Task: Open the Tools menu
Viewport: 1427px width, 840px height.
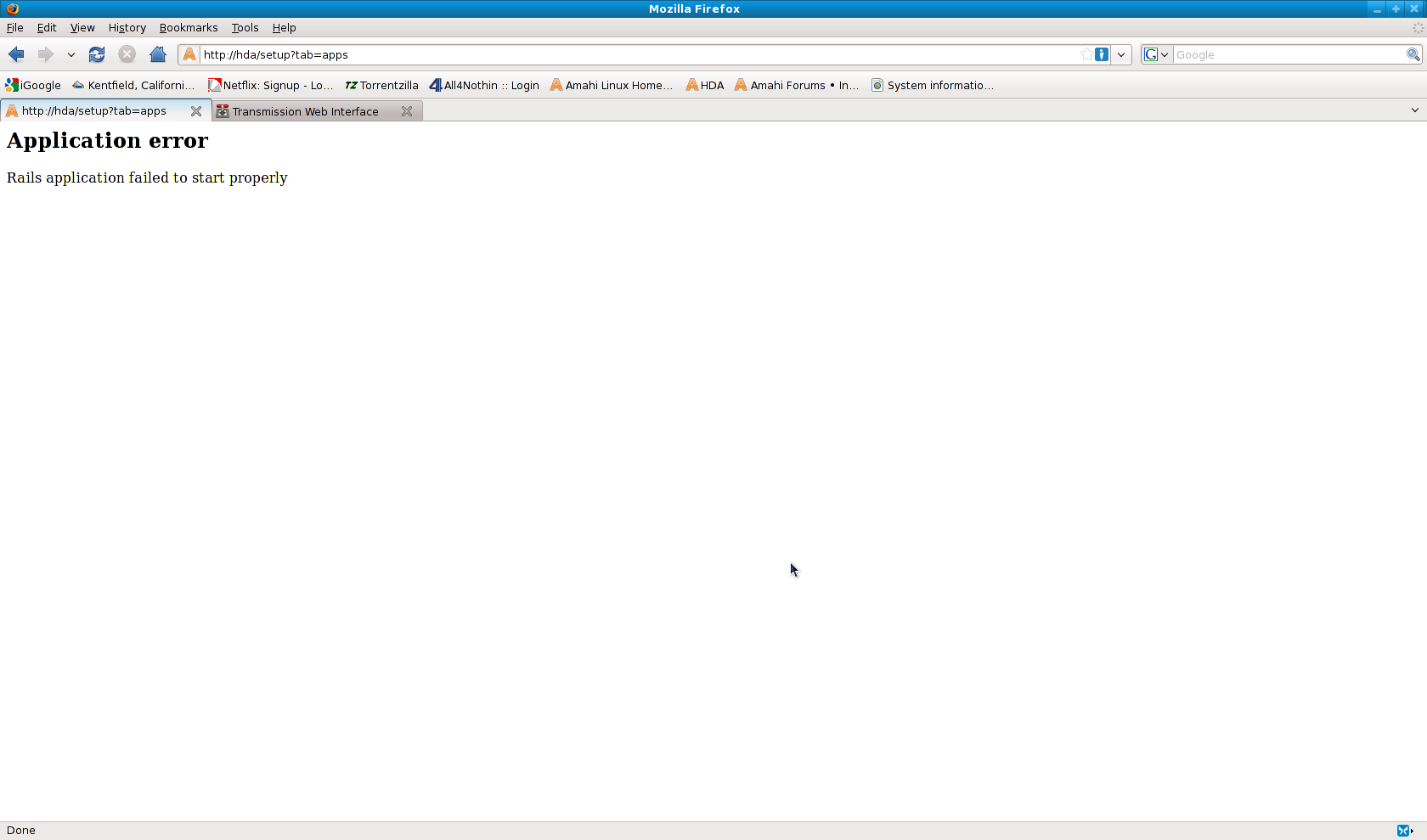Action: 245,27
